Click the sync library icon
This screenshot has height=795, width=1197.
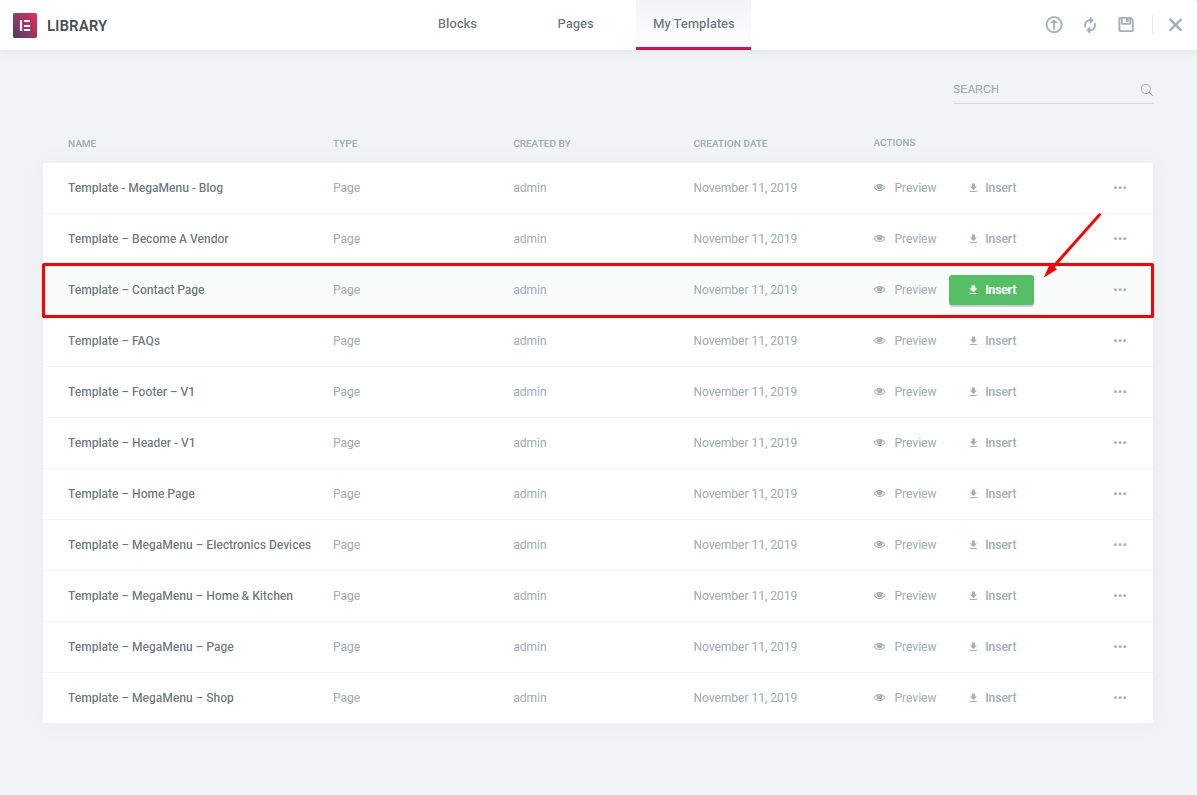point(1090,25)
